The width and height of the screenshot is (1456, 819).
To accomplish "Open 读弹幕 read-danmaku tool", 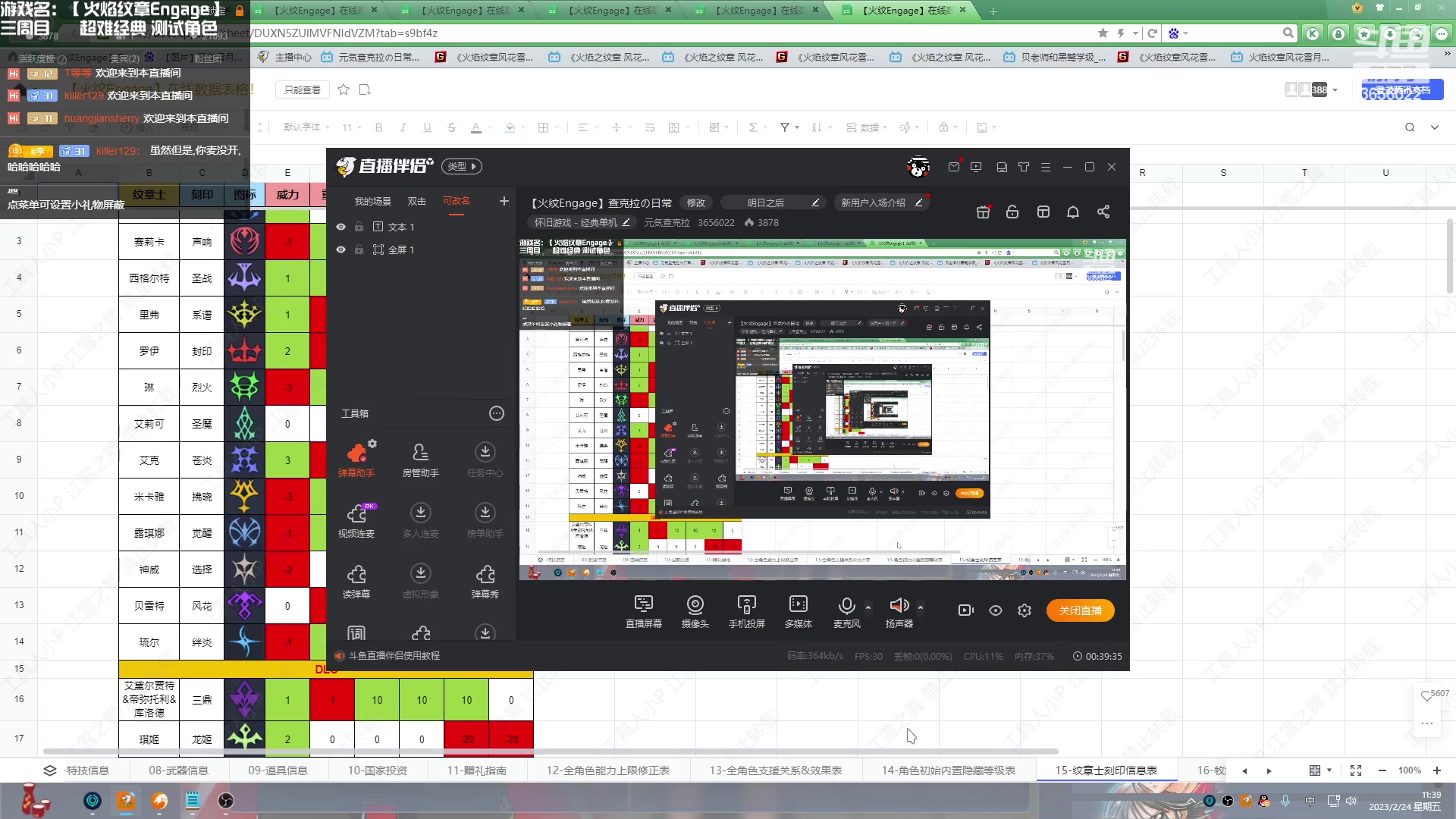I will (356, 581).
